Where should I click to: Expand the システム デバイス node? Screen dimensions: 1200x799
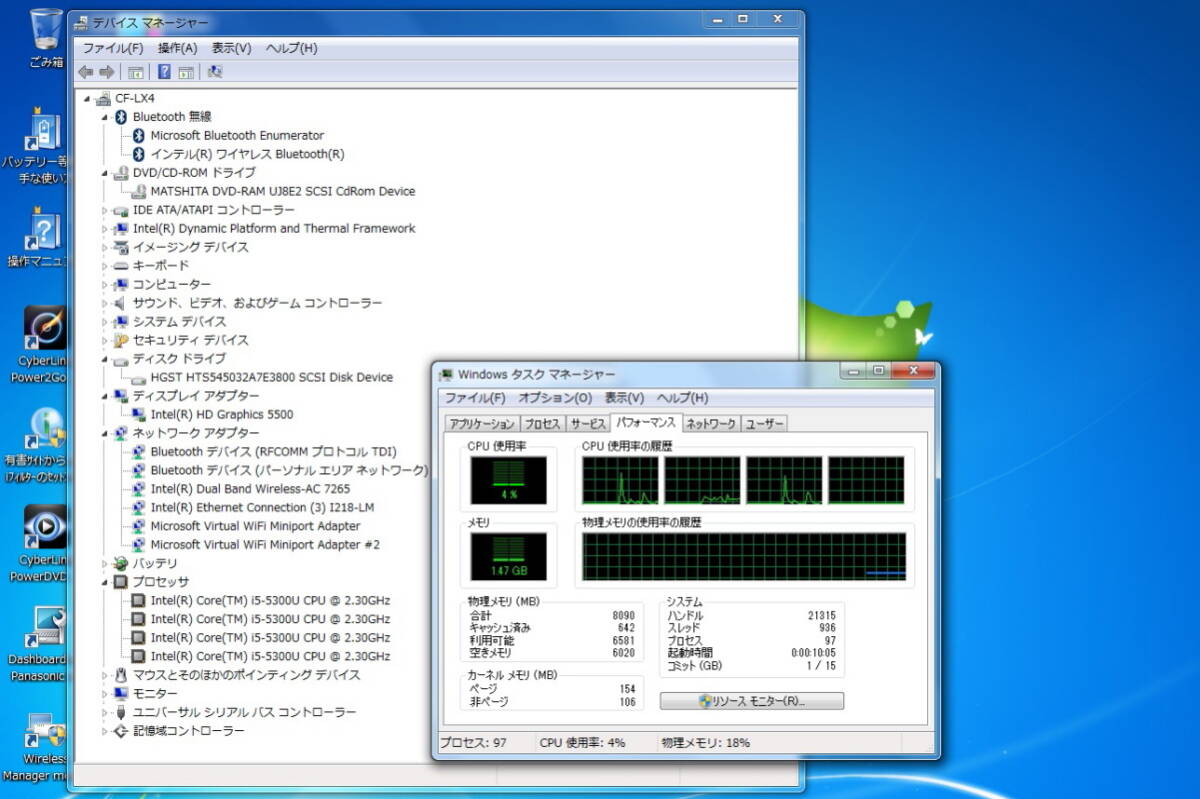click(105, 322)
